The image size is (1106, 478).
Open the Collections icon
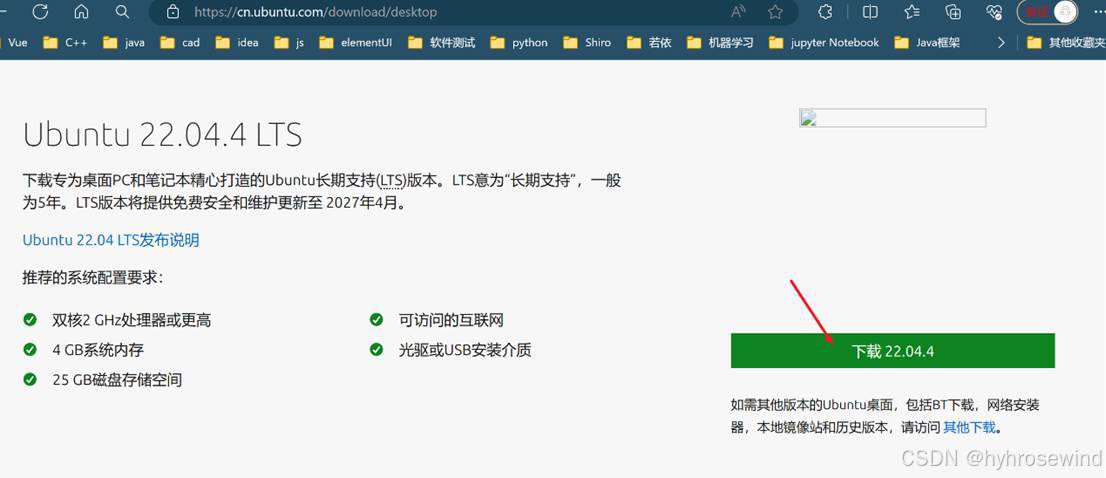953,11
